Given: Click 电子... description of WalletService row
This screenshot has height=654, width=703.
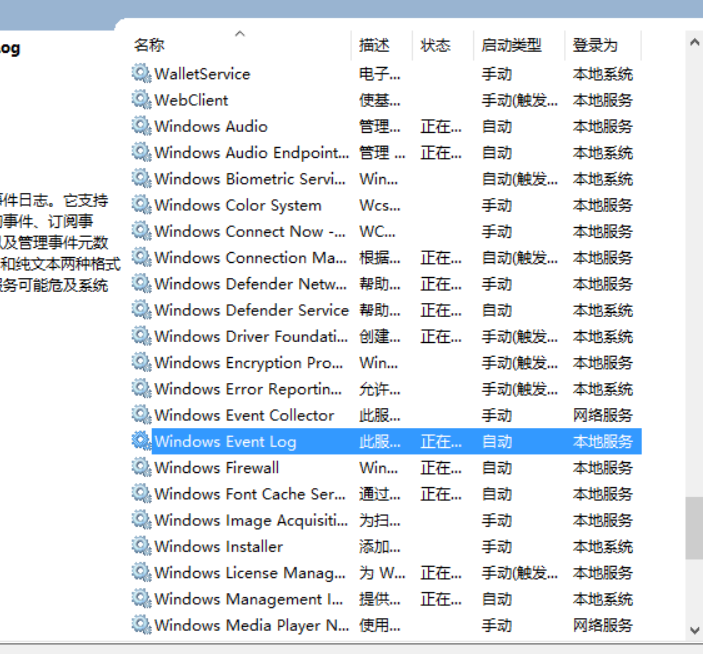Looking at the screenshot, I should click(x=379, y=74).
